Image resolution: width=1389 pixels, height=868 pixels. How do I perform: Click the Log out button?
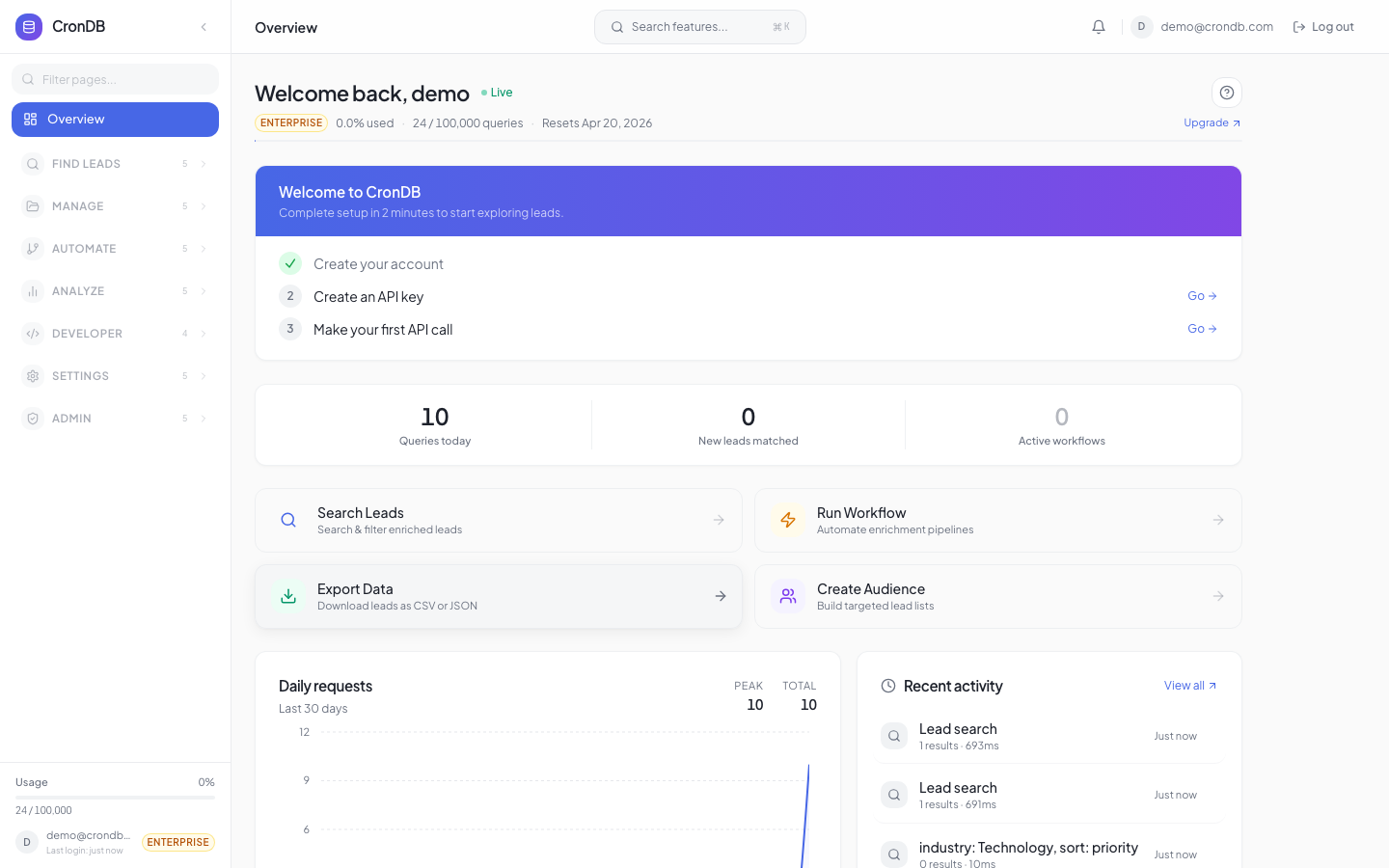(x=1323, y=27)
